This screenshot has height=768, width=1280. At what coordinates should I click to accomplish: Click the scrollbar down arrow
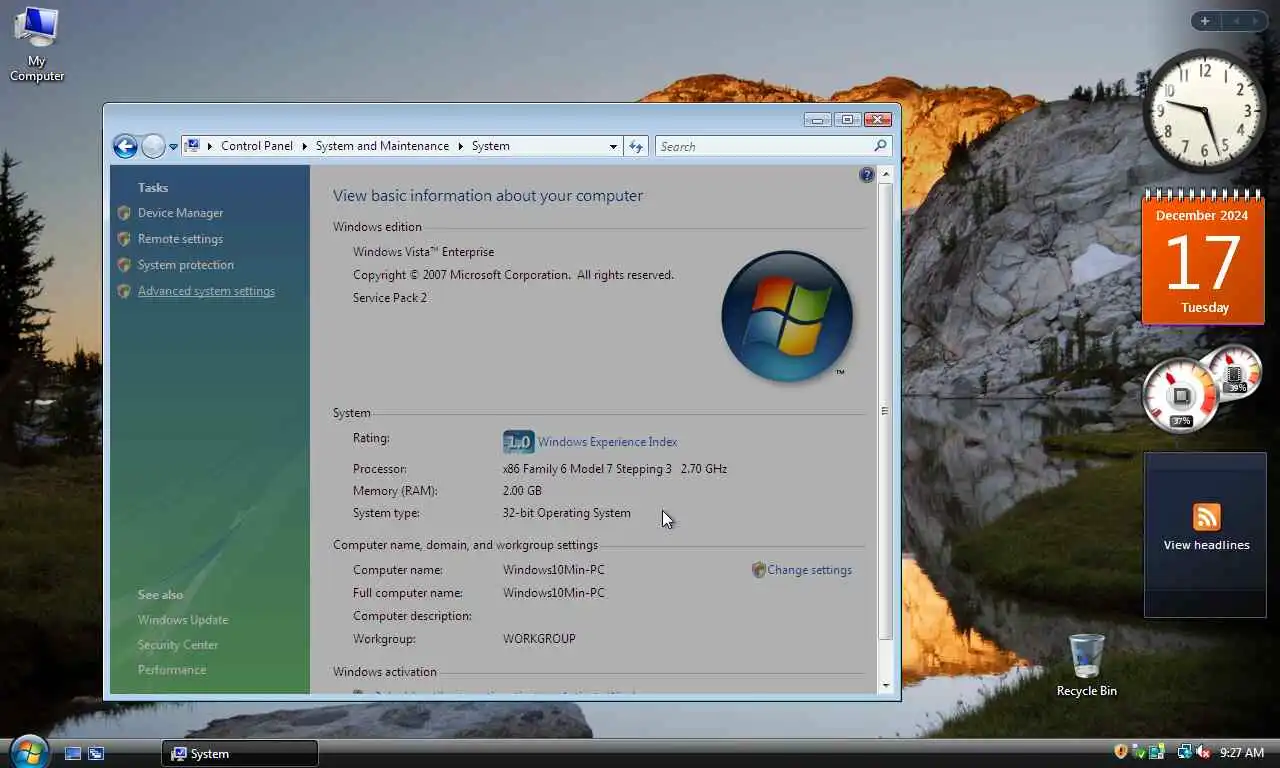click(885, 685)
